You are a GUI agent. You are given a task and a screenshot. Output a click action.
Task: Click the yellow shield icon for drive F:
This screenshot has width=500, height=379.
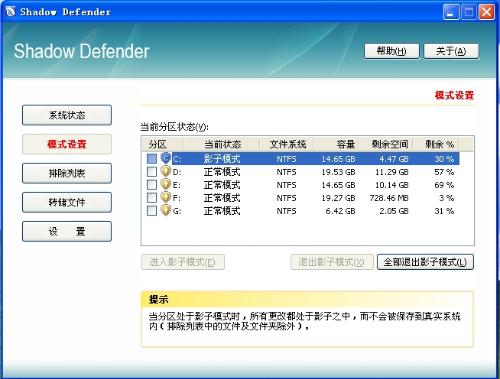tap(166, 197)
